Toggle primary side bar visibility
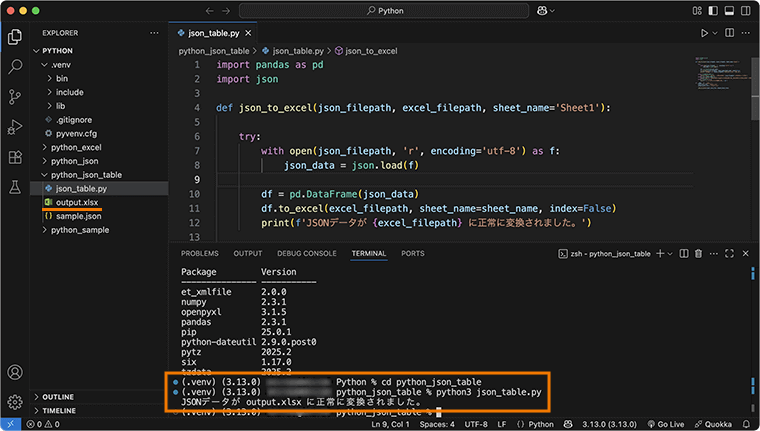 click(713, 11)
